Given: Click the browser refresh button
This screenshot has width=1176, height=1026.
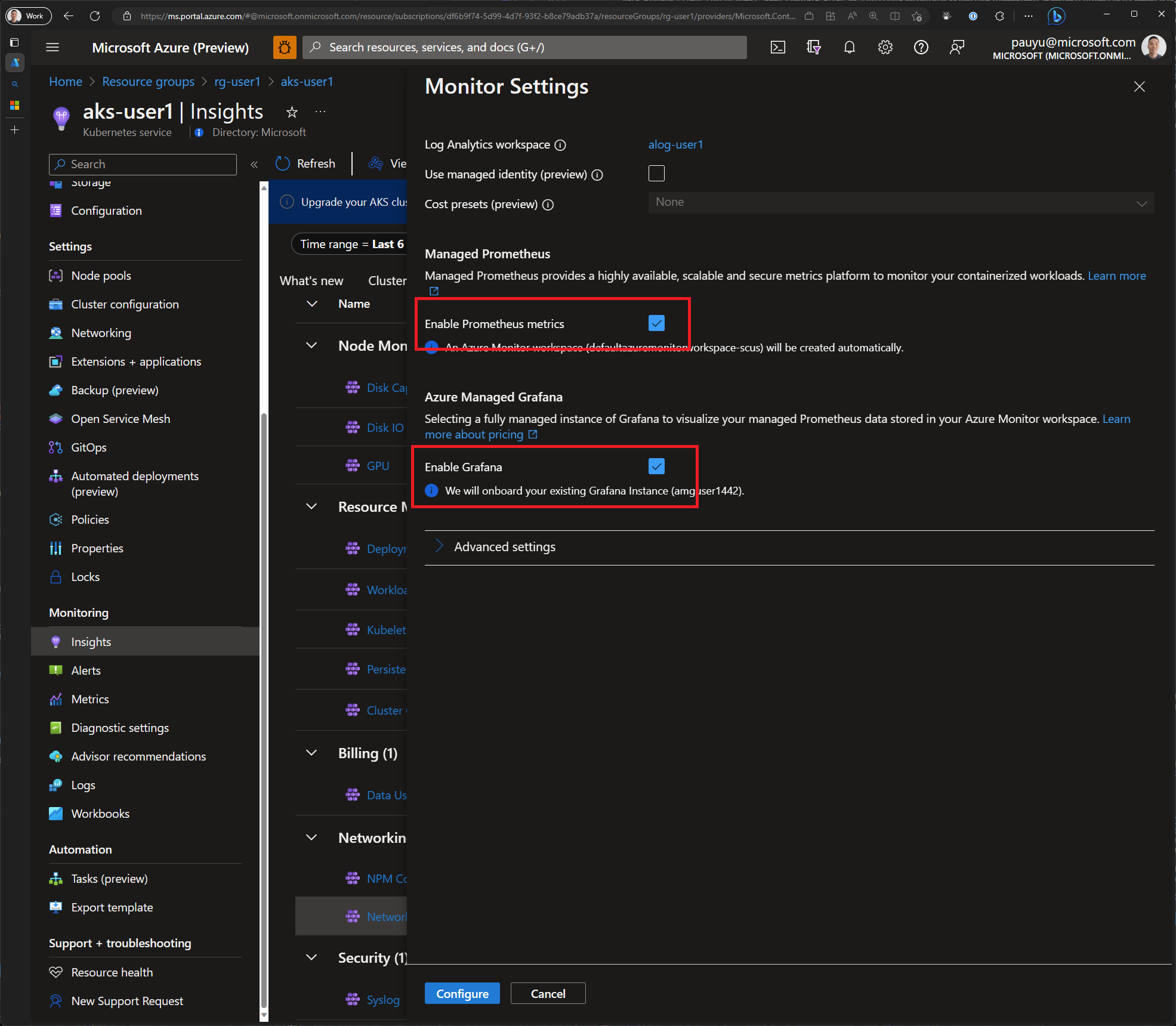Looking at the screenshot, I should [95, 16].
